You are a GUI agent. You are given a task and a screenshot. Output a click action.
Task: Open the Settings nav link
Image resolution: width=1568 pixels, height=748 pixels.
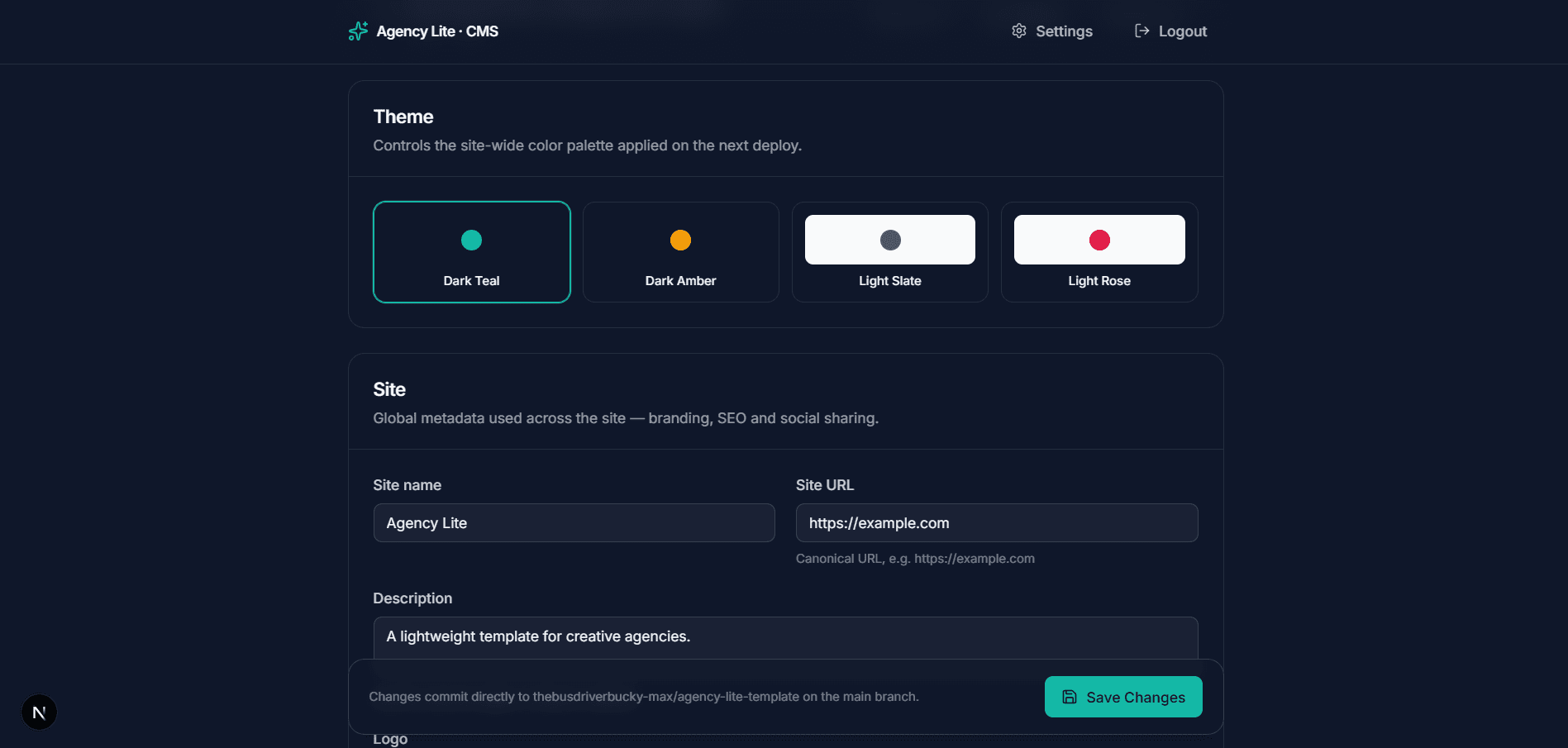coord(1052,31)
